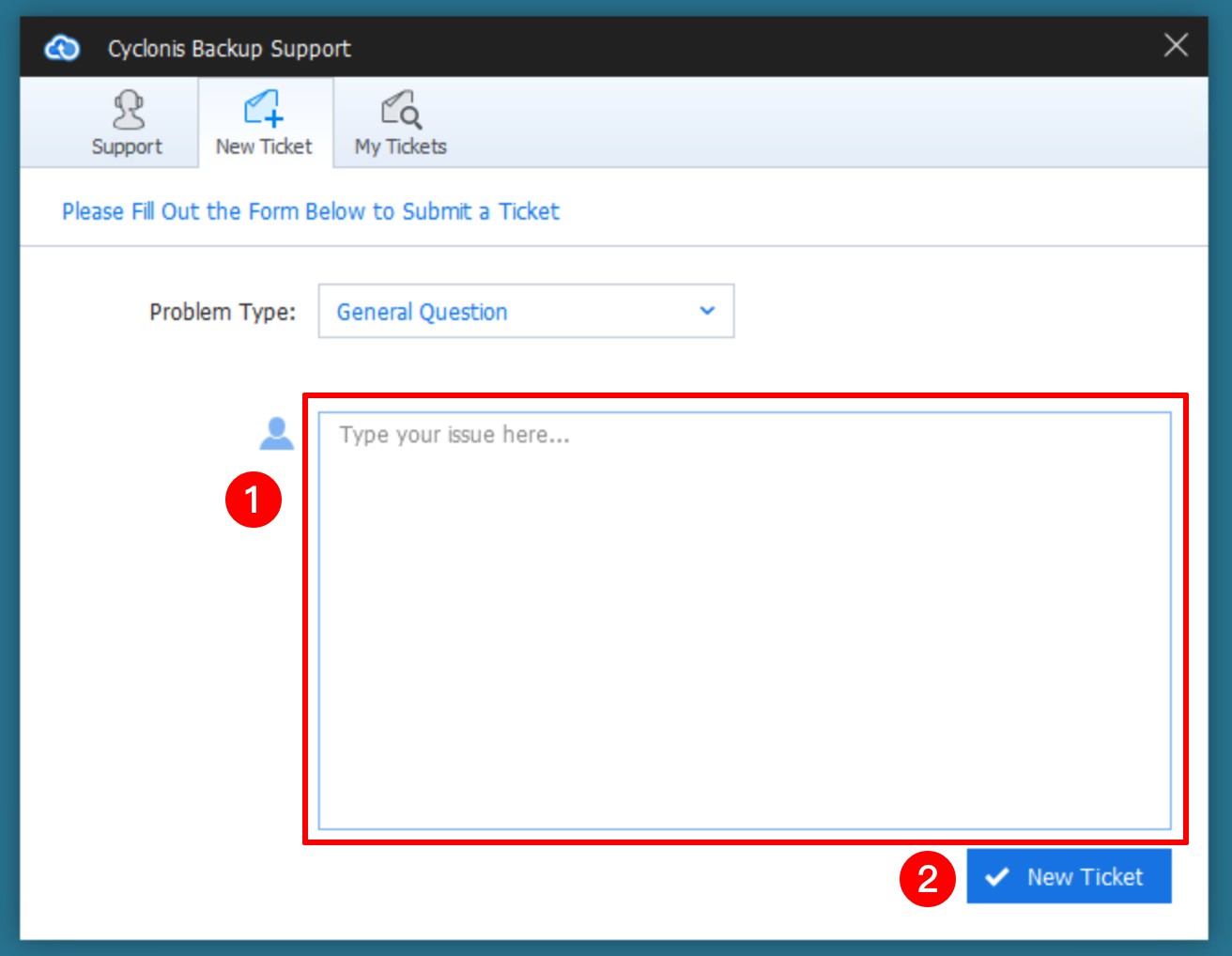Click the Cyclonis cloud logo icon

59,48
